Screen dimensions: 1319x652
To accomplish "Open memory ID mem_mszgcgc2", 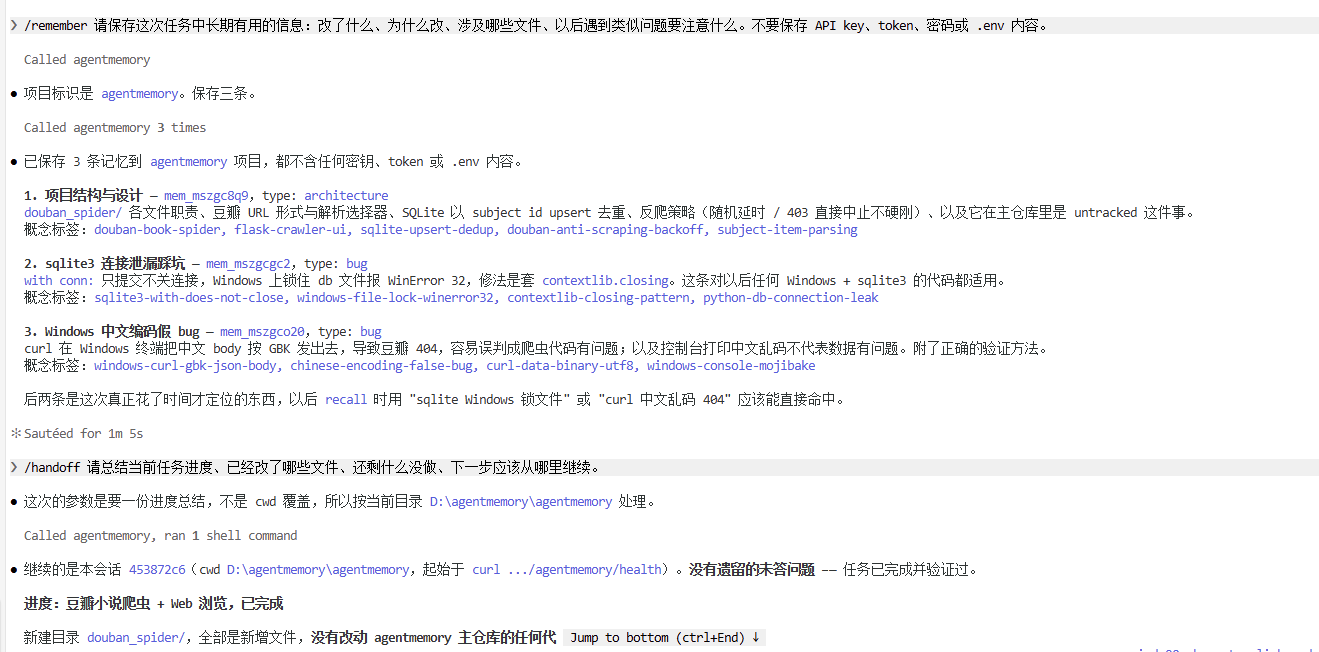I will click(x=249, y=264).
